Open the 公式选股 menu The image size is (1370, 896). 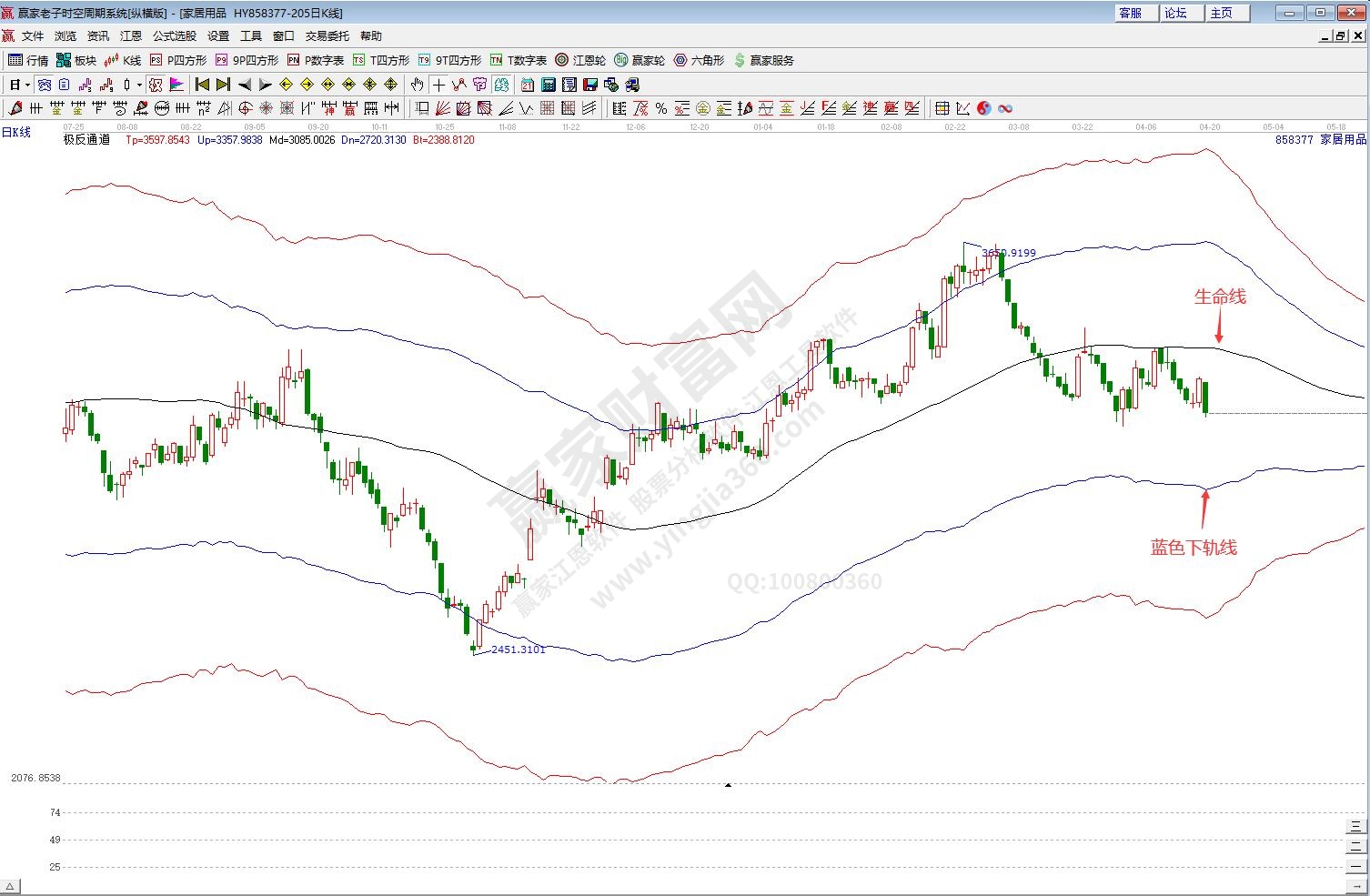pyautogui.click(x=174, y=35)
